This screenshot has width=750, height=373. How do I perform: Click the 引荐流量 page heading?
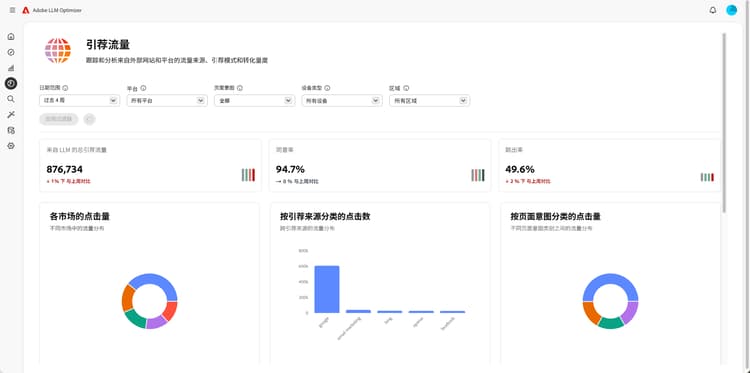pos(108,44)
